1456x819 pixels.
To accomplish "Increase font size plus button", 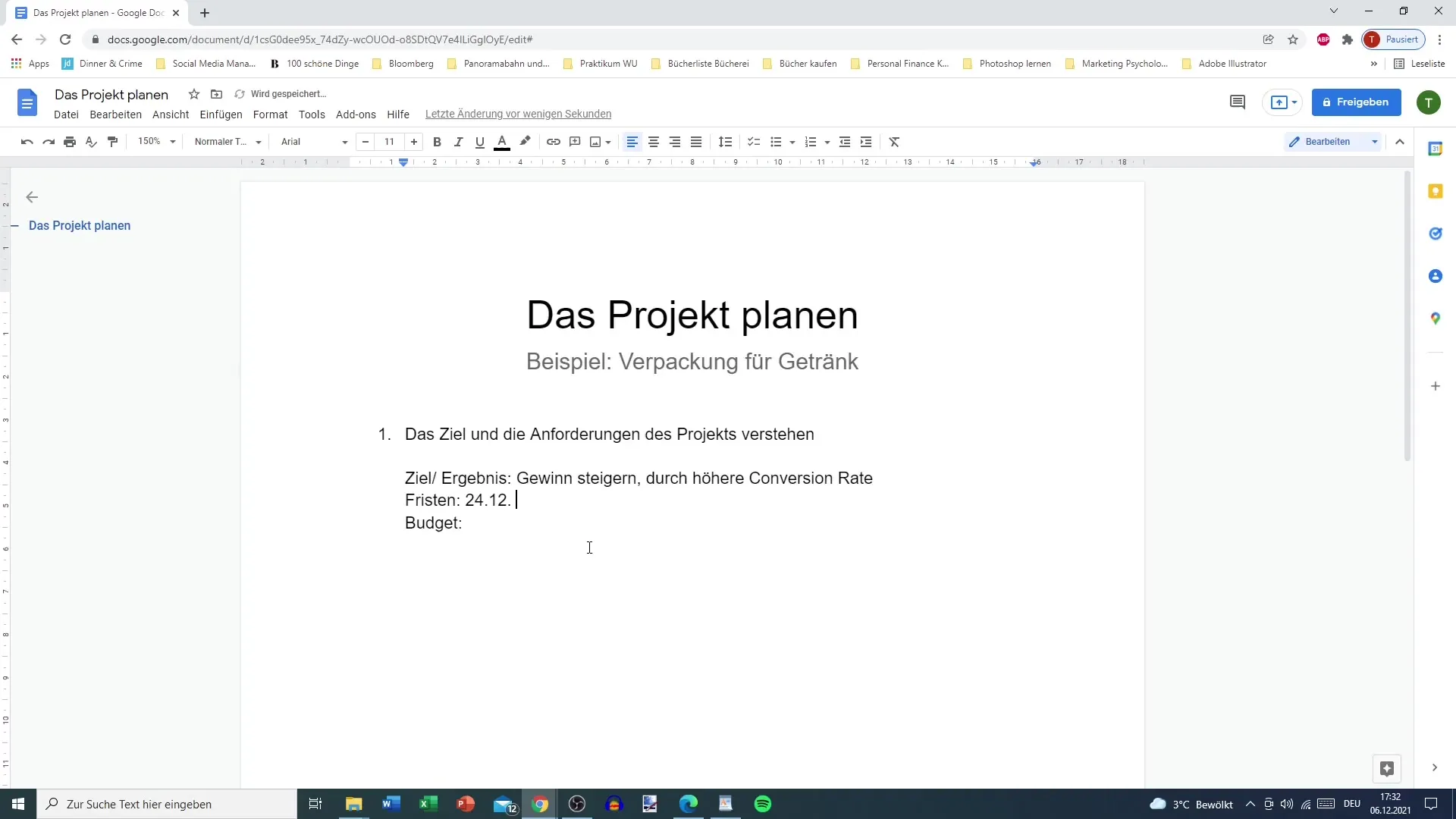I will coord(414,142).
